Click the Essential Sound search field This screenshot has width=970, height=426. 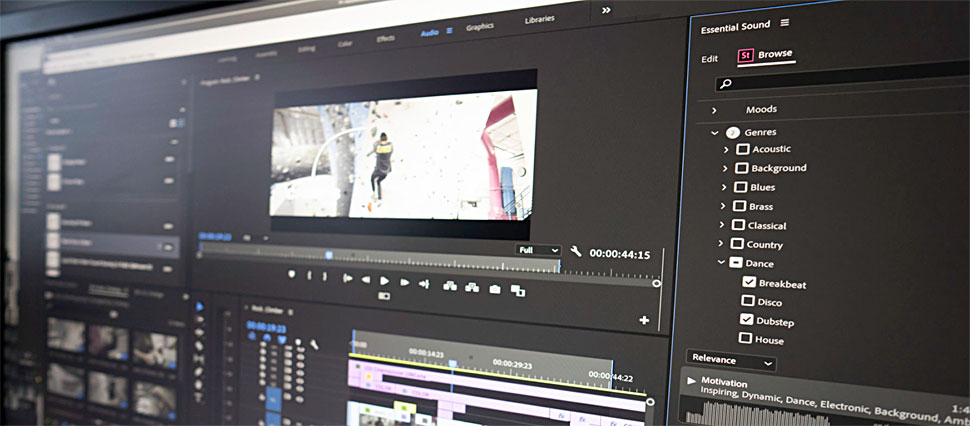840,84
